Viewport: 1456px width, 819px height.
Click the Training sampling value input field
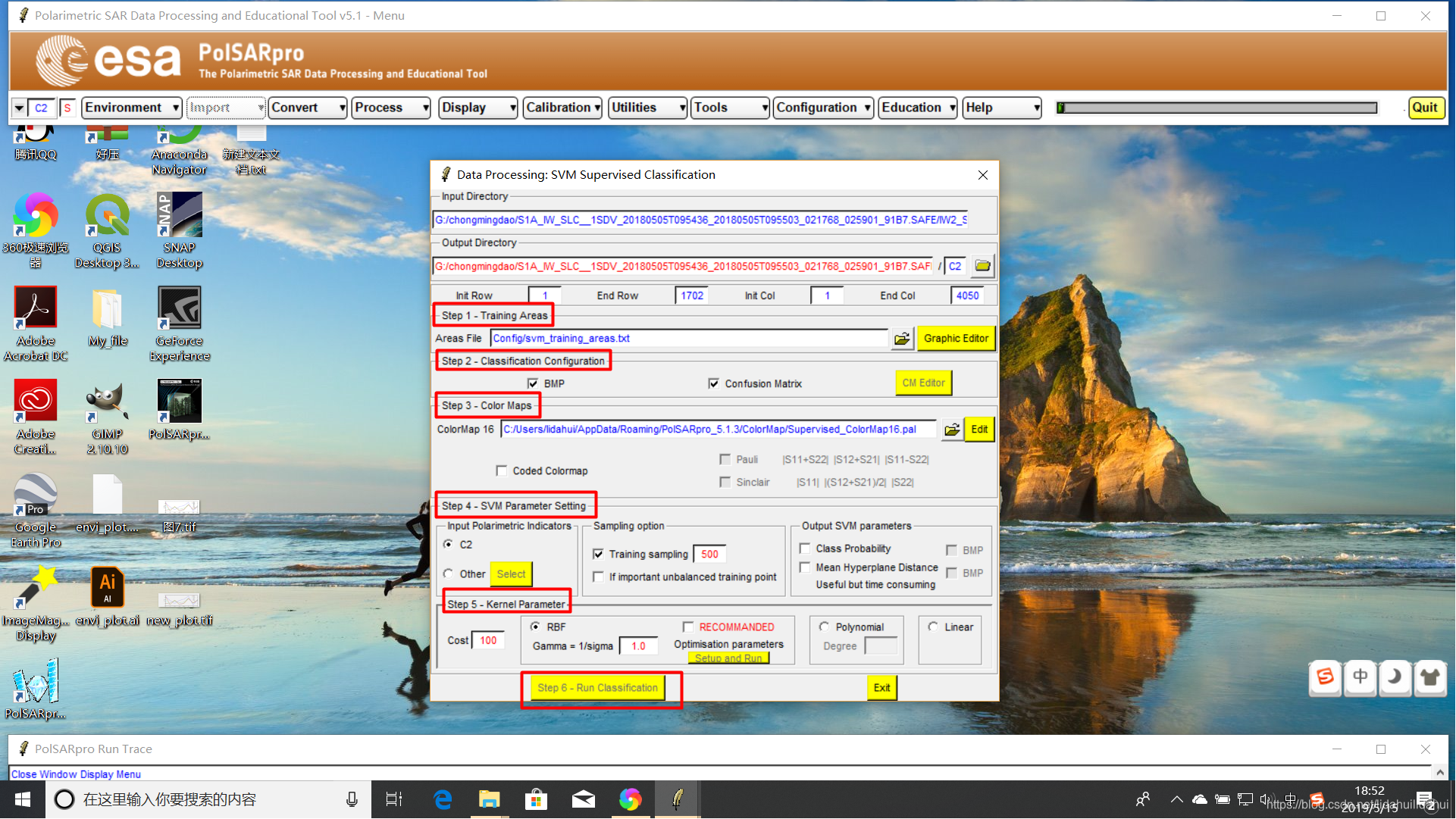(x=712, y=553)
